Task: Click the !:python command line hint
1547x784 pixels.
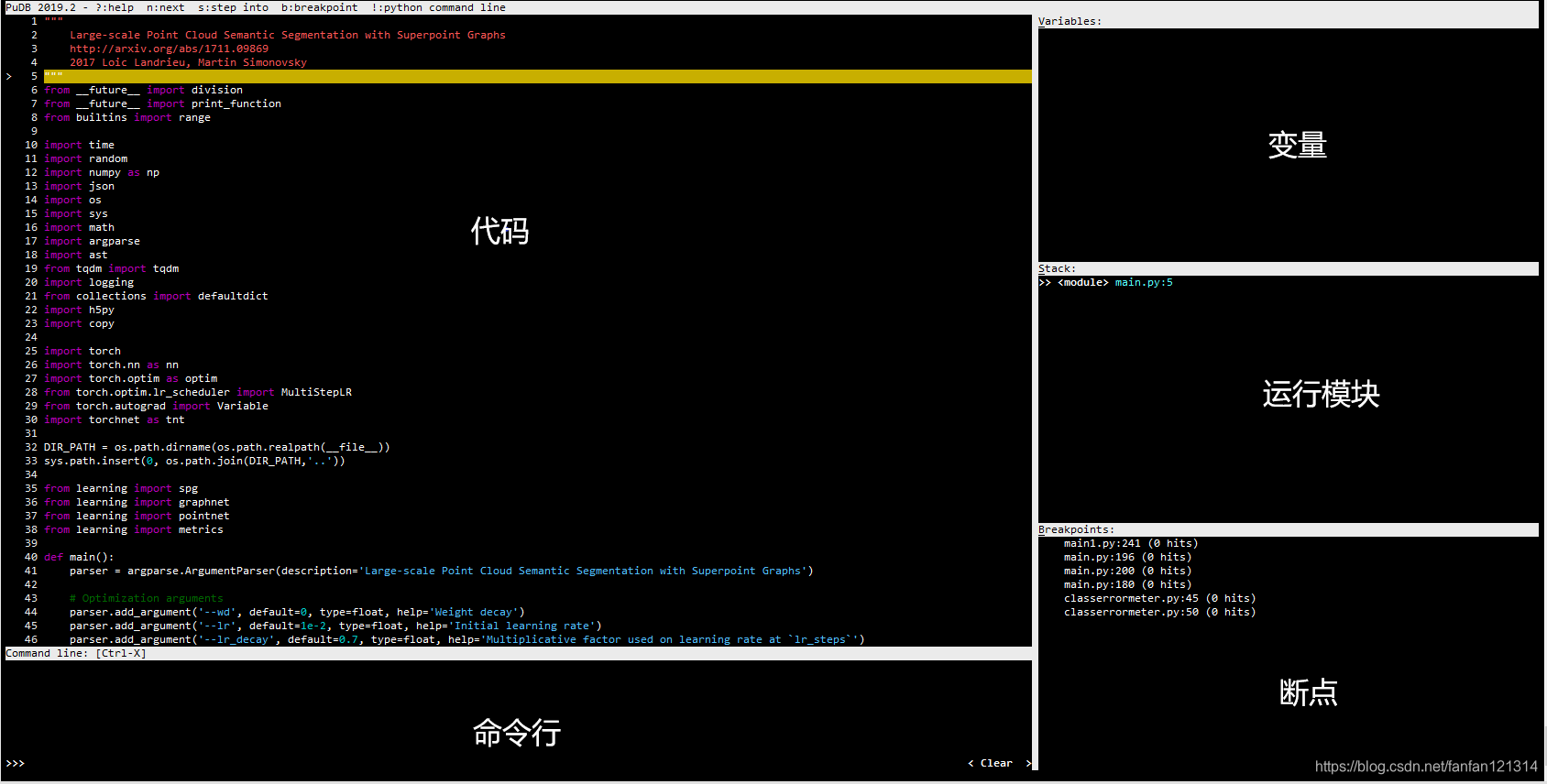Action: pos(438,7)
